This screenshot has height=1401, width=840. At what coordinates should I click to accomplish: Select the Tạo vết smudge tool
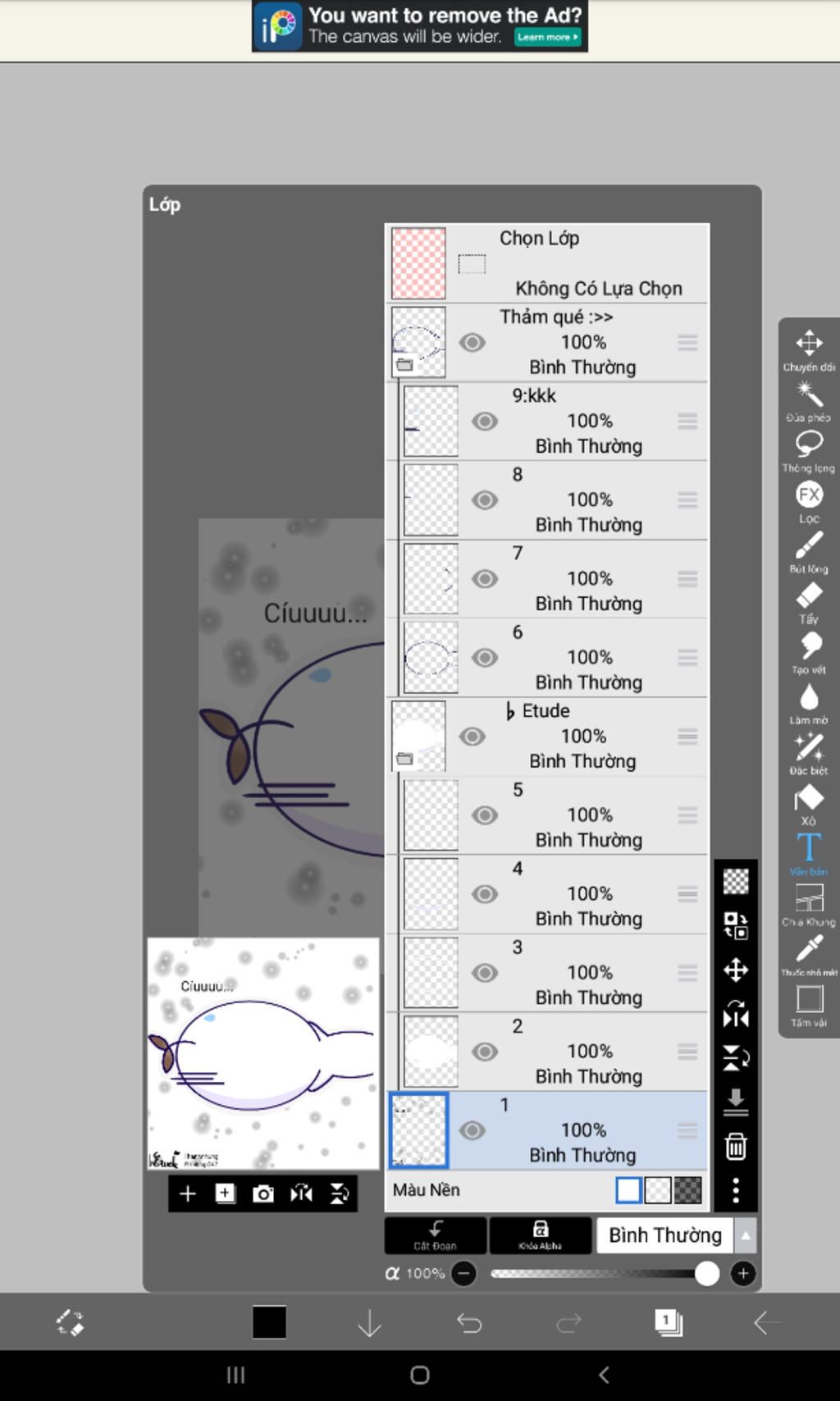[809, 652]
